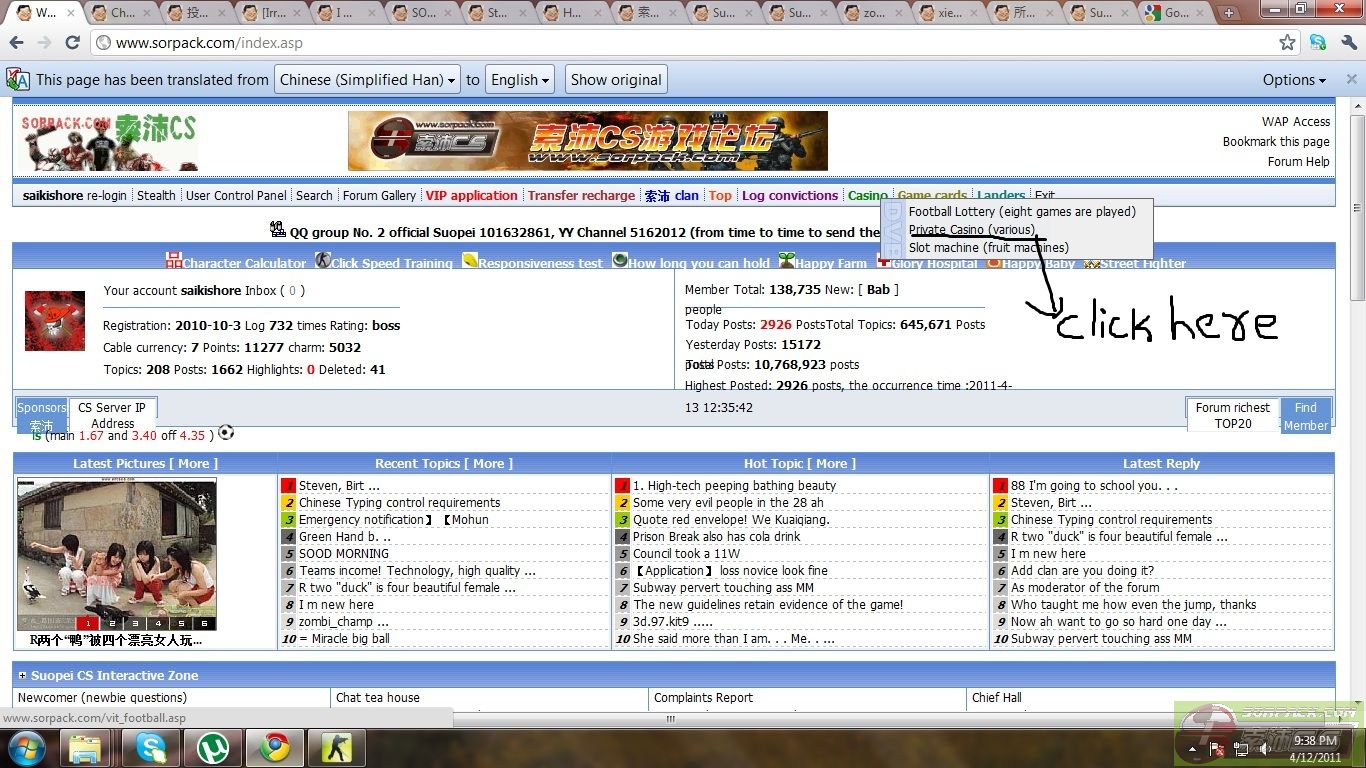Close the translation bar

pos(1348,80)
